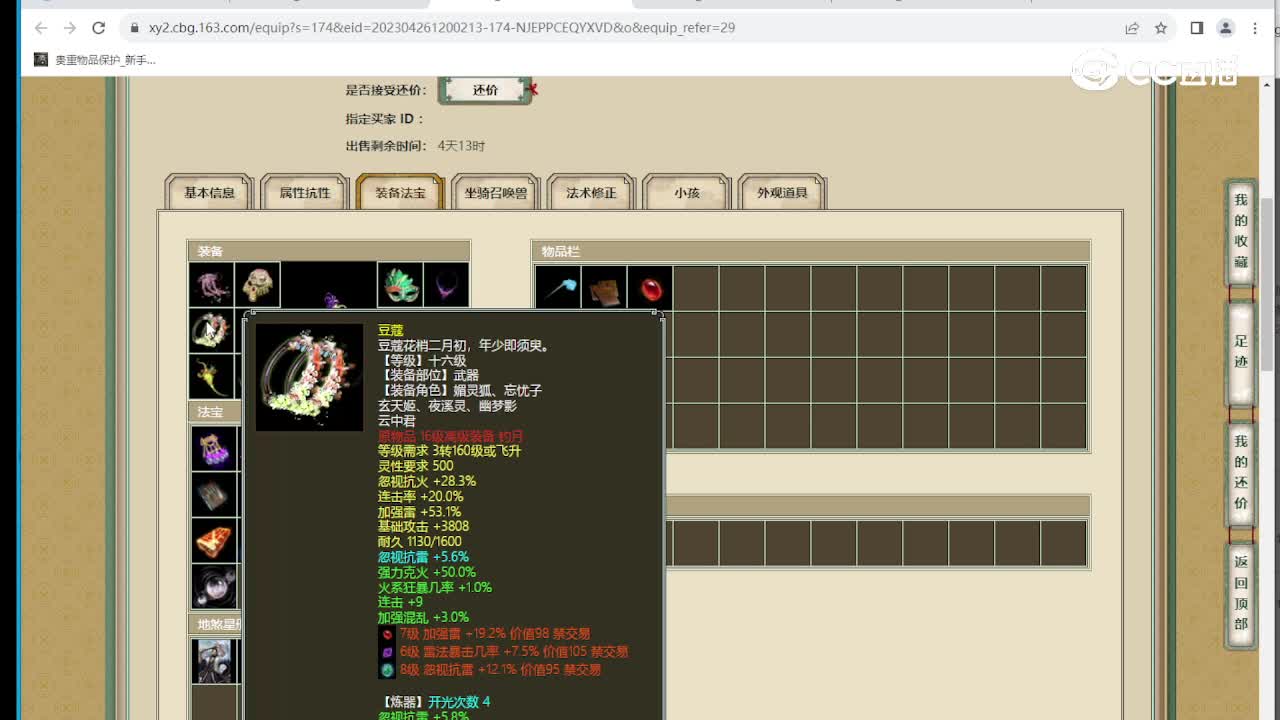Click the 忽视抗火 +28.3% stat line
Image resolution: width=1280 pixels, height=720 pixels.
427,481
